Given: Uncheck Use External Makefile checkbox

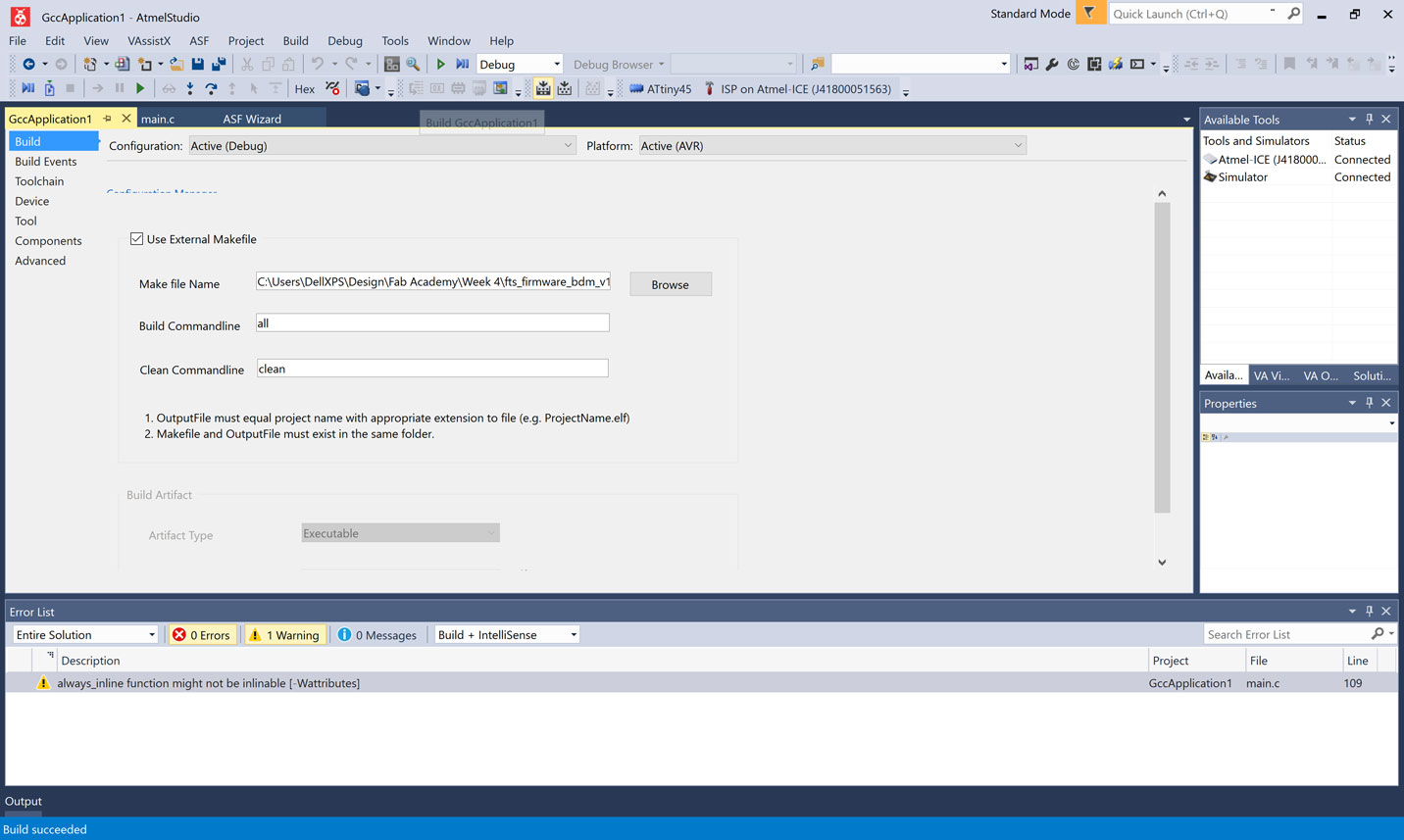Looking at the screenshot, I should [x=137, y=239].
